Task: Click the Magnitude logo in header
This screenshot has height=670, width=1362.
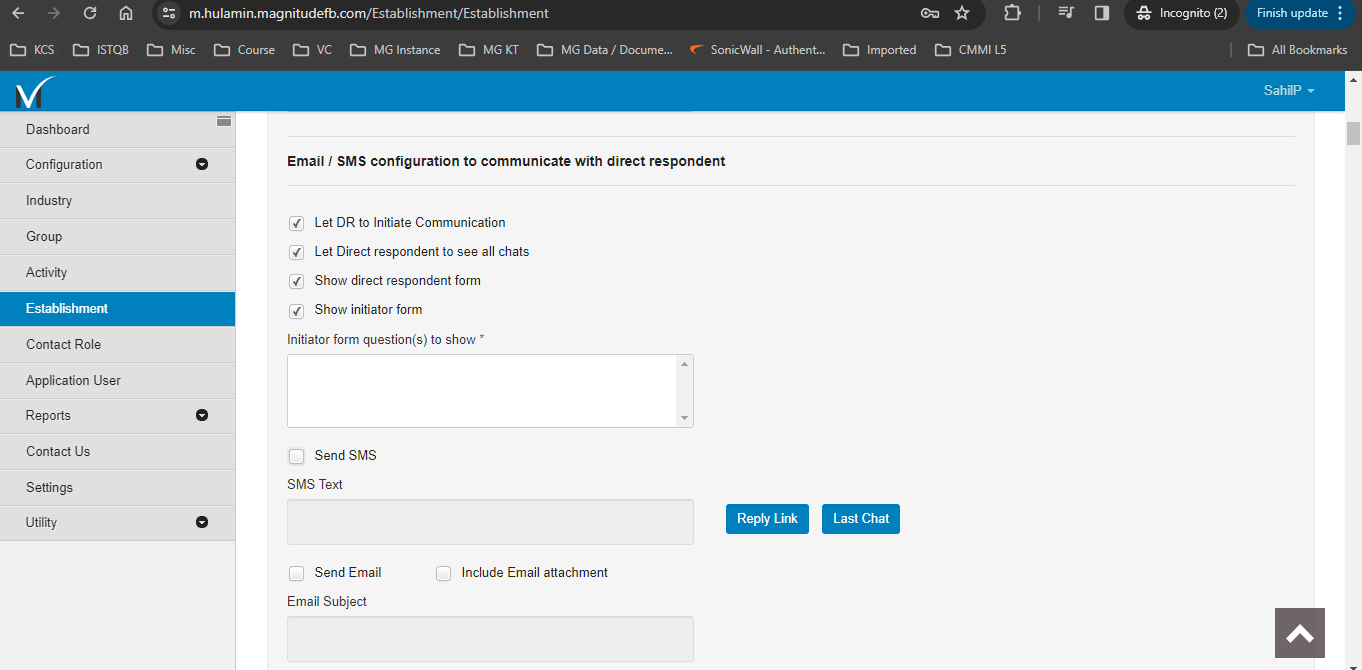Action: tap(33, 92)
